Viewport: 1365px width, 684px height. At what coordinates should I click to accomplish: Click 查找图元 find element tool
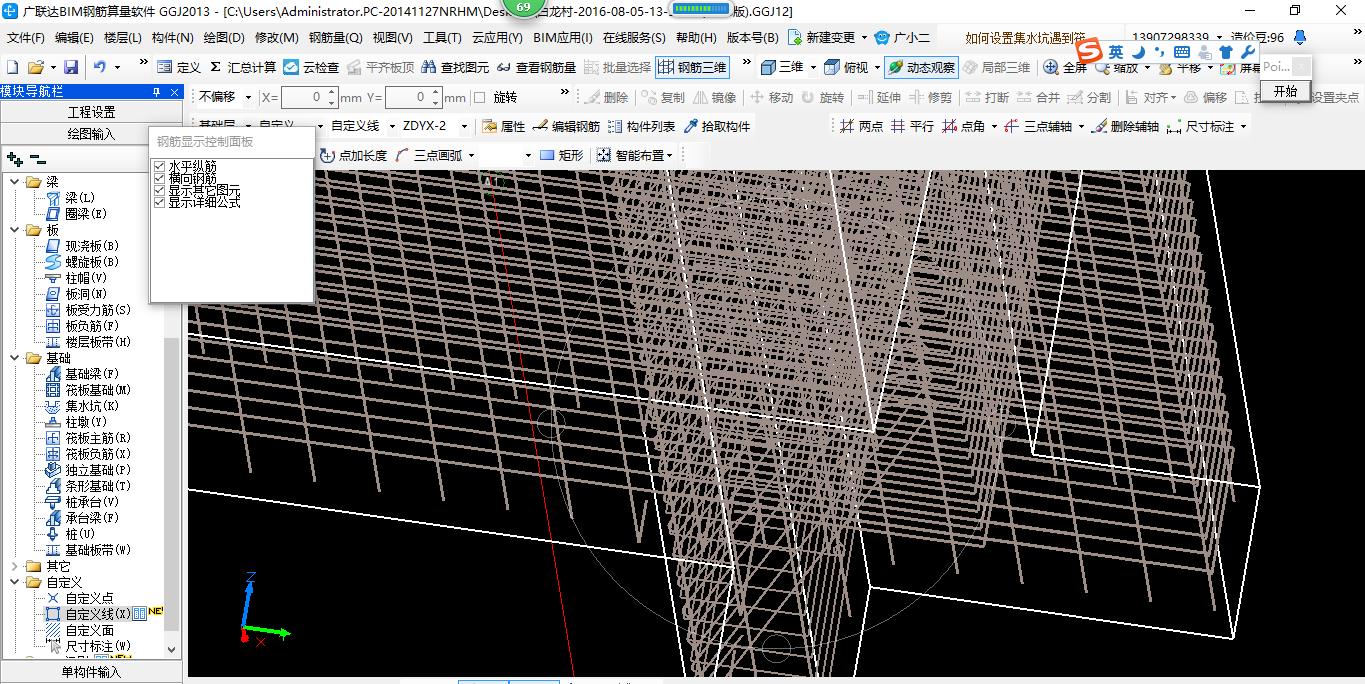(456, 67)
